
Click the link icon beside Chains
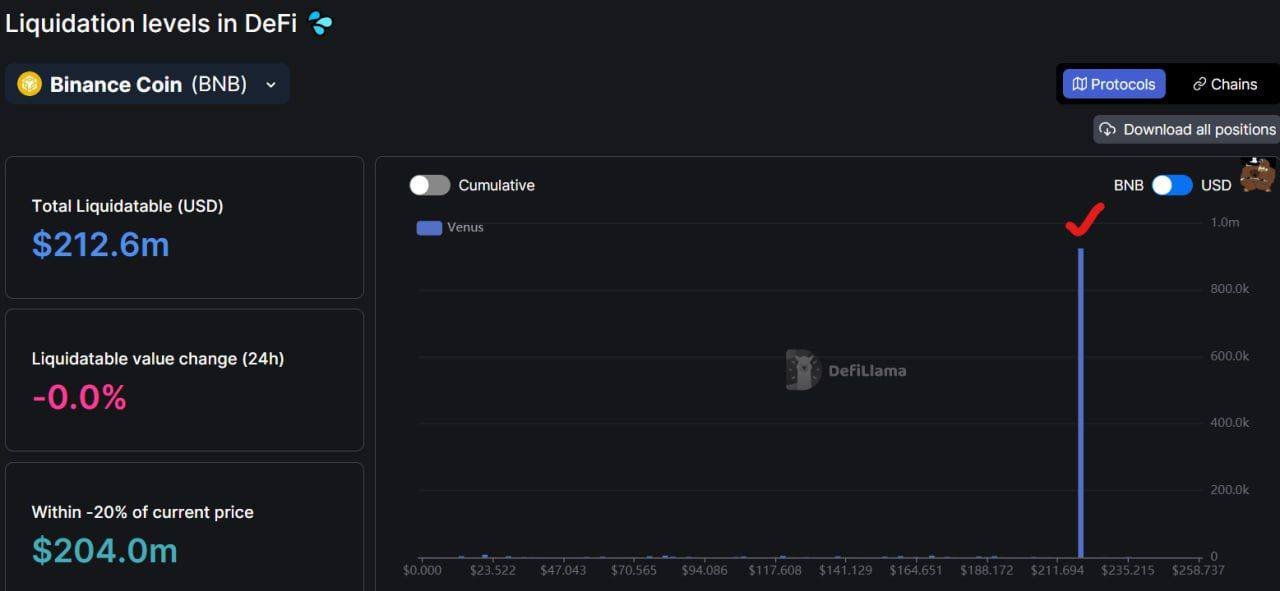tap(1199, 84)
